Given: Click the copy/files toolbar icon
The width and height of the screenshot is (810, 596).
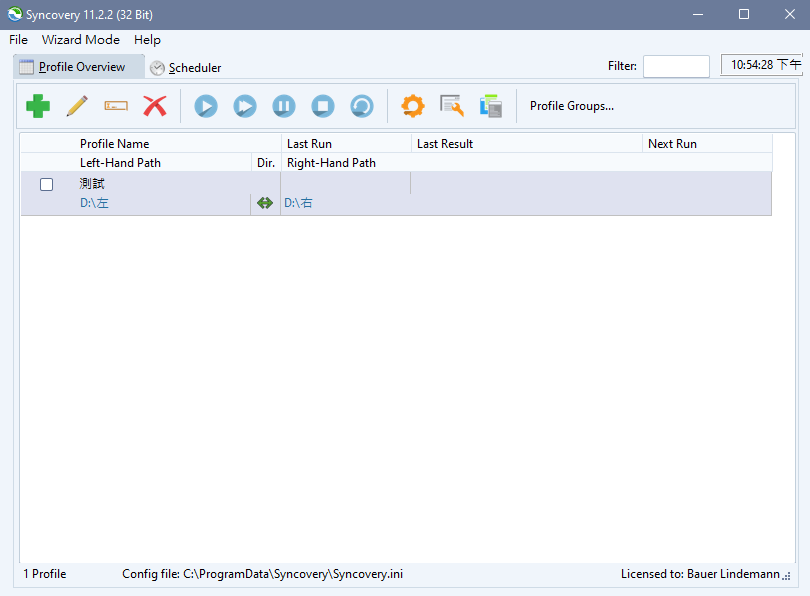Looking at the screenshot, I should [491, 106].
